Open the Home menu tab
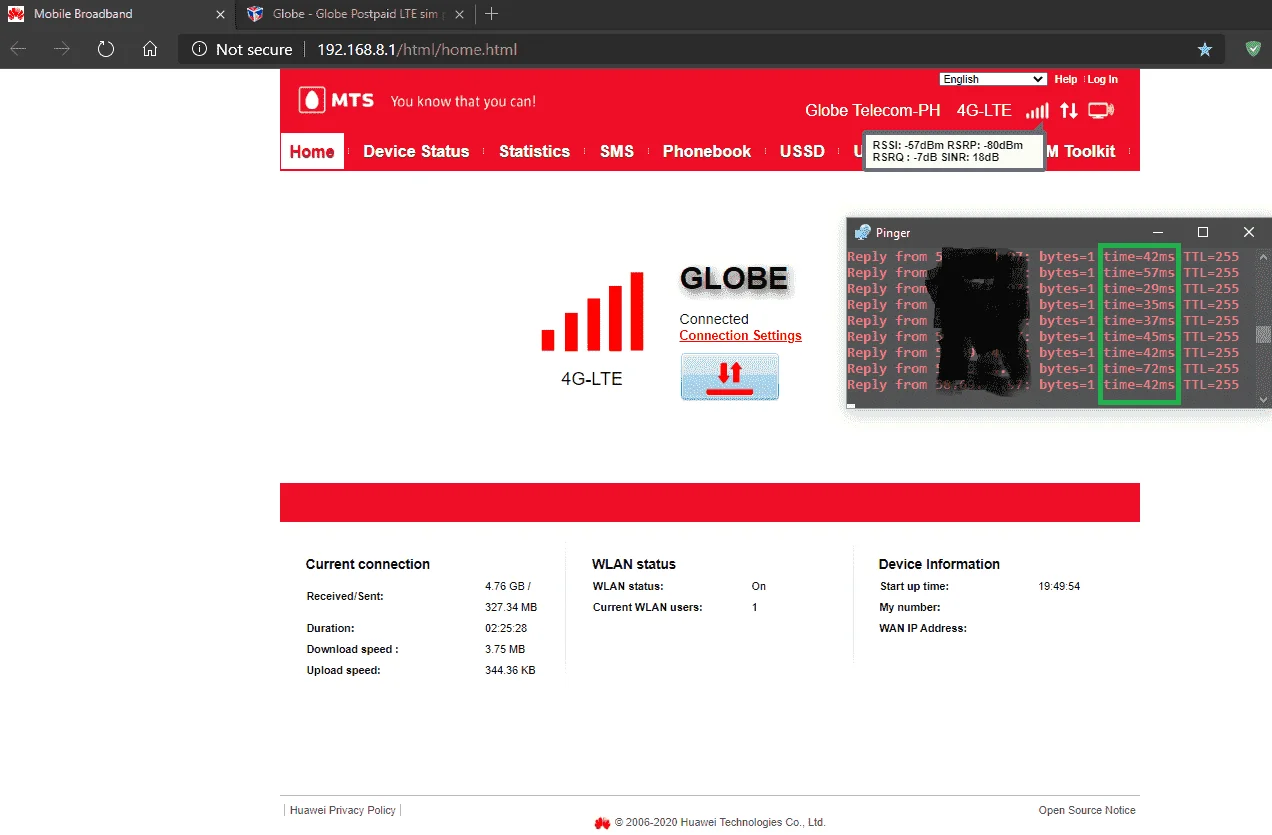 pos(312,151)
